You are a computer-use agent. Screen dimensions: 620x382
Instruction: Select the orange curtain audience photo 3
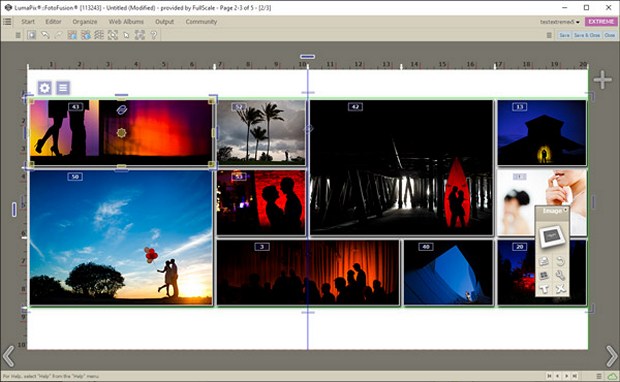click(x=308, y=272)
